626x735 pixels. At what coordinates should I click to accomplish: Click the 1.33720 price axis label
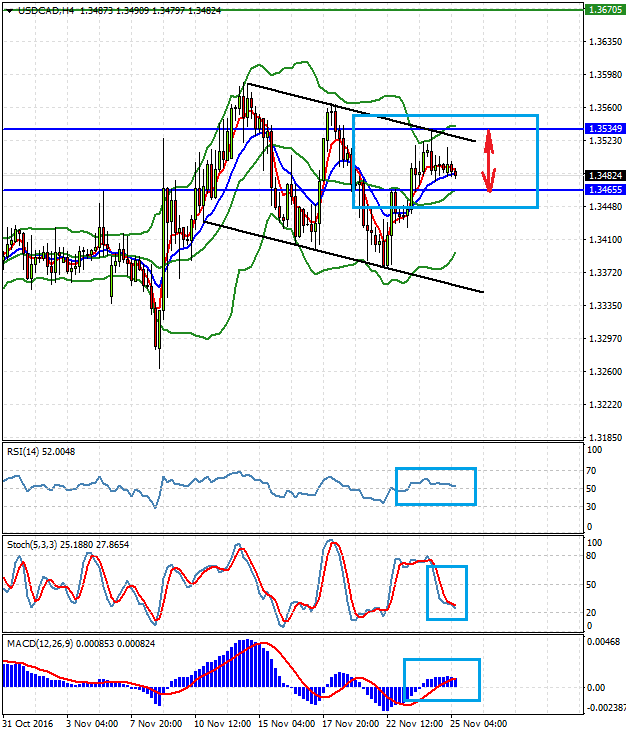[x=605, y=273]
